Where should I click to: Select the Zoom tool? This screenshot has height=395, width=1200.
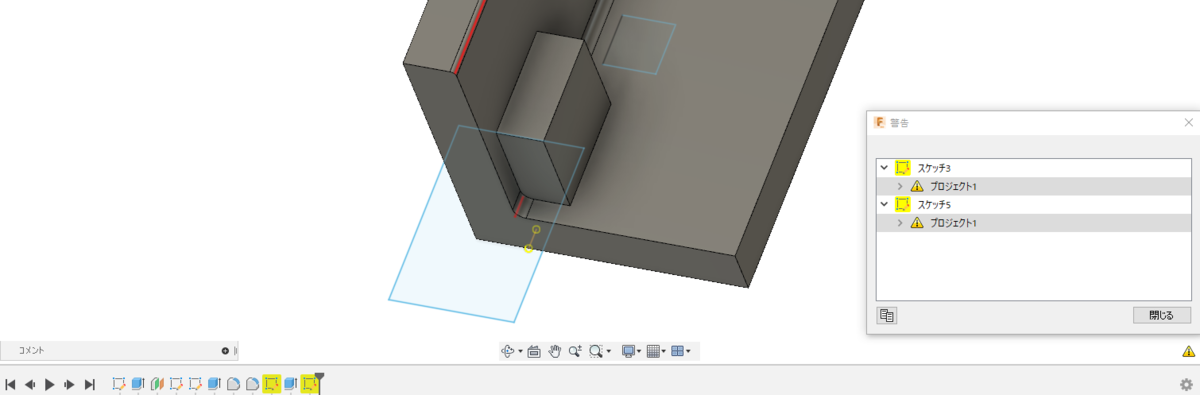tap(575, 351)
